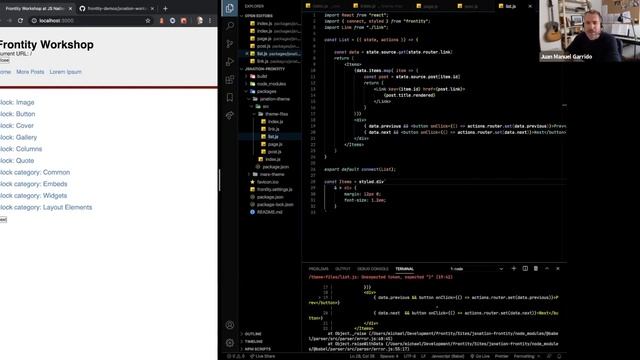Image resolution: width=640 pixels, height=360 pixels.
Task: Close the GitHub frontity-demos browser tab
Action: click(152, 8)
